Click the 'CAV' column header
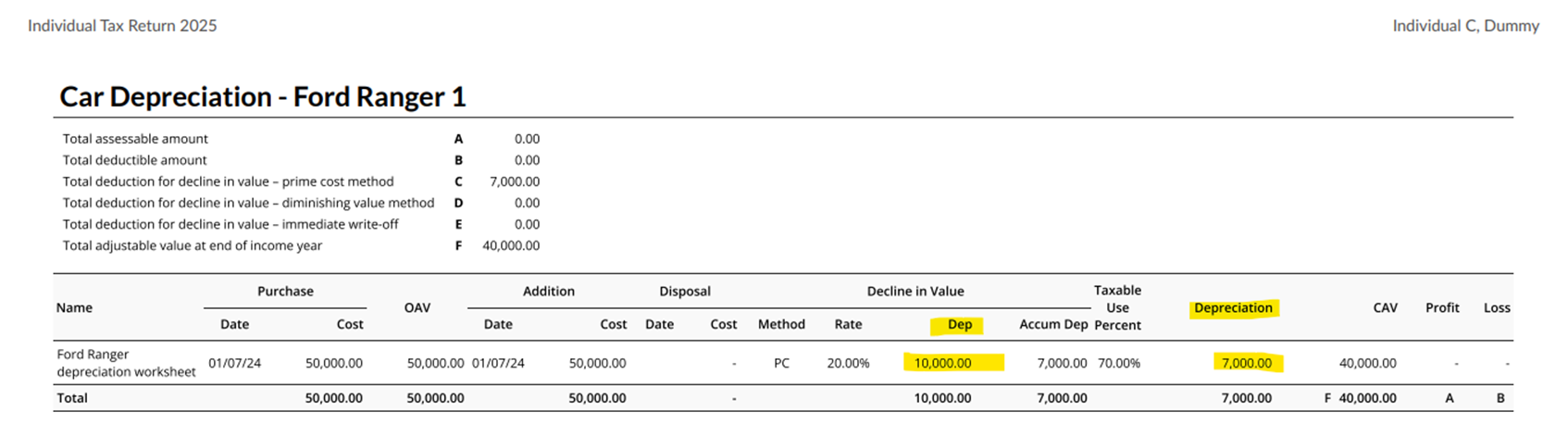The image size is (1568, 436). click(1385, 307)
